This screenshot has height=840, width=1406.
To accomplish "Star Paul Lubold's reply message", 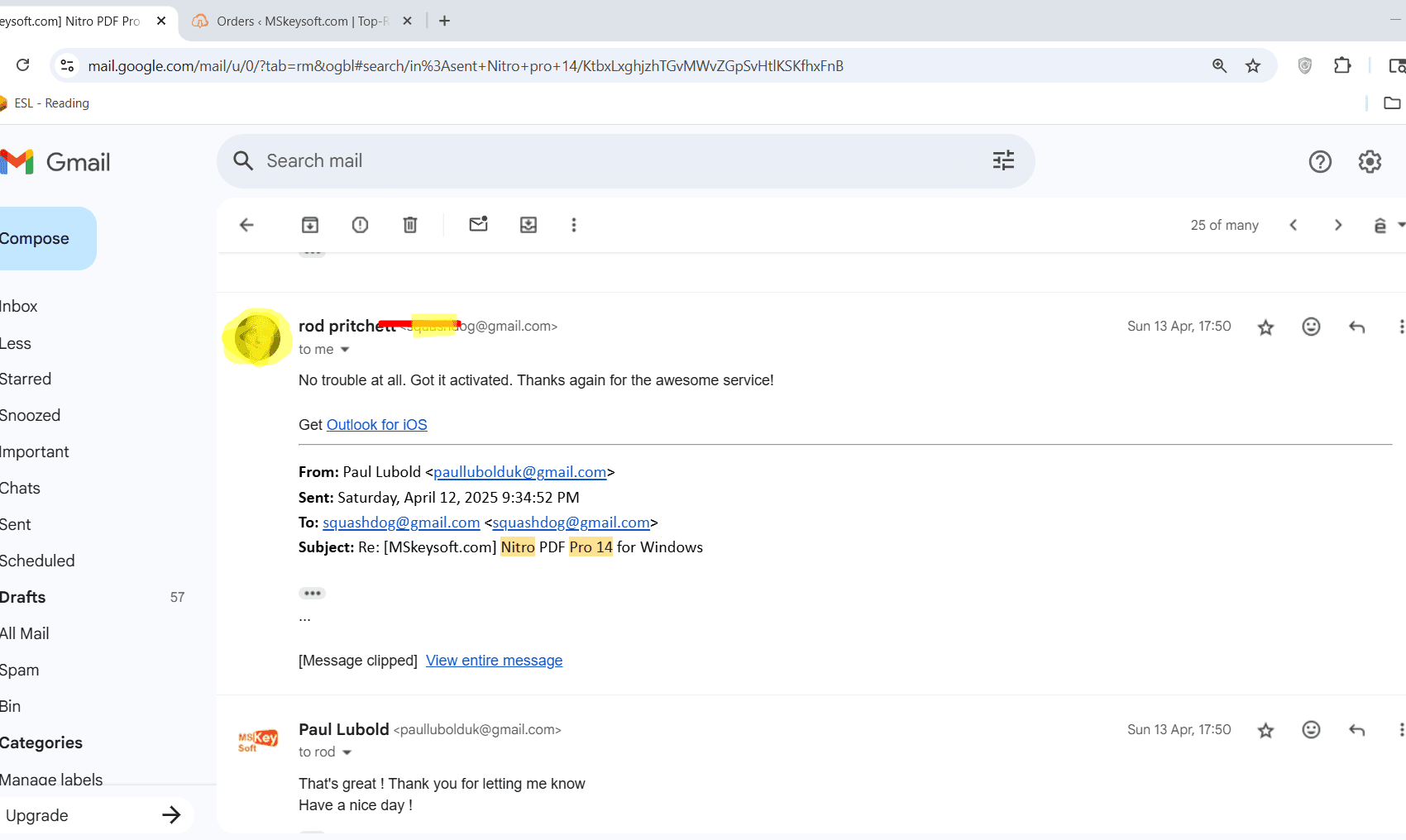I will (x=1265, y=730).
